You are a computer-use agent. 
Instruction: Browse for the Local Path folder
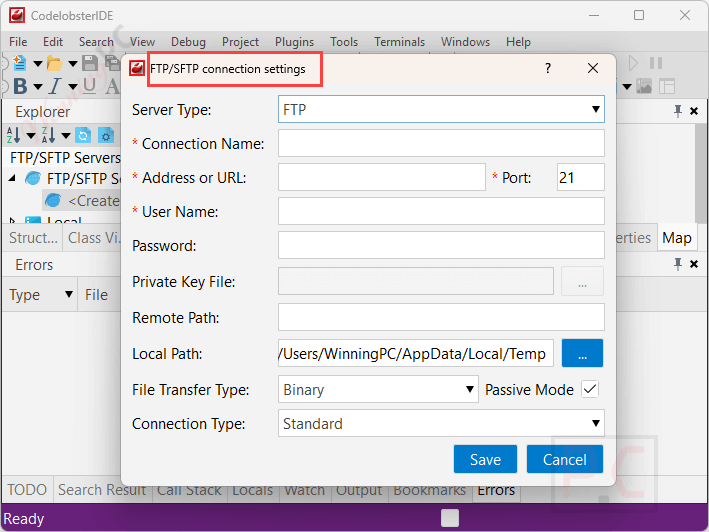coord(582,353)
